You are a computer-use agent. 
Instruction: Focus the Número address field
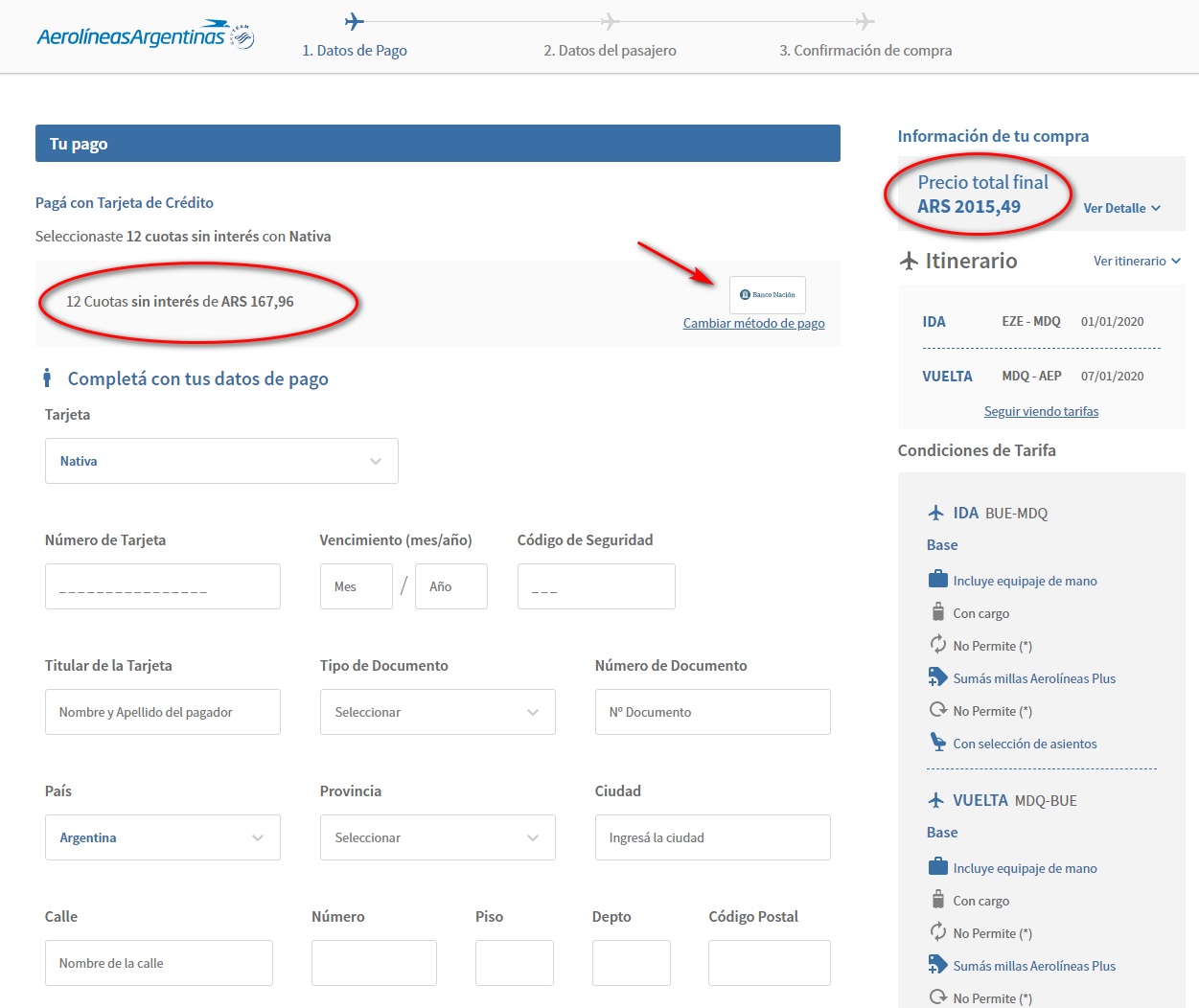(x=374, y=963)
